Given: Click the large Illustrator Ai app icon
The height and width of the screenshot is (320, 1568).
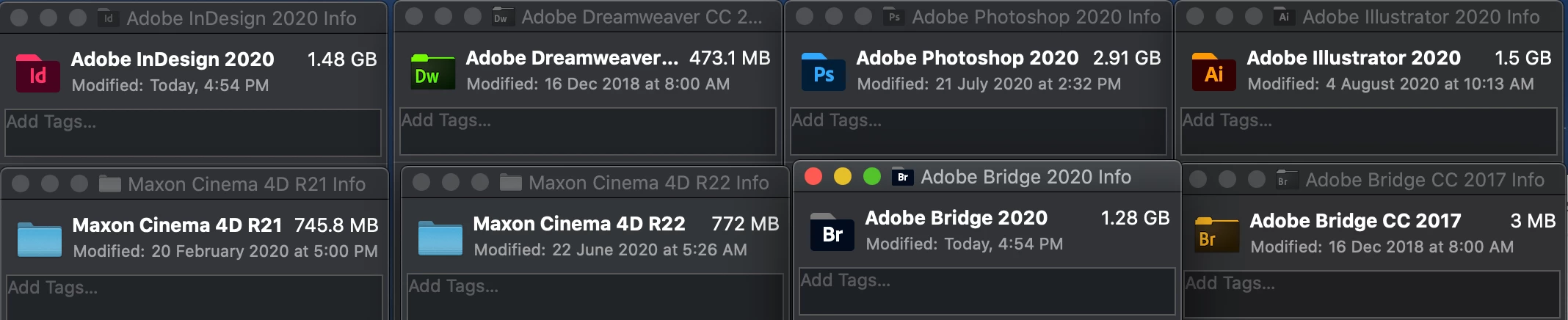Looking at the screenshot, I should coord(1213,71).
